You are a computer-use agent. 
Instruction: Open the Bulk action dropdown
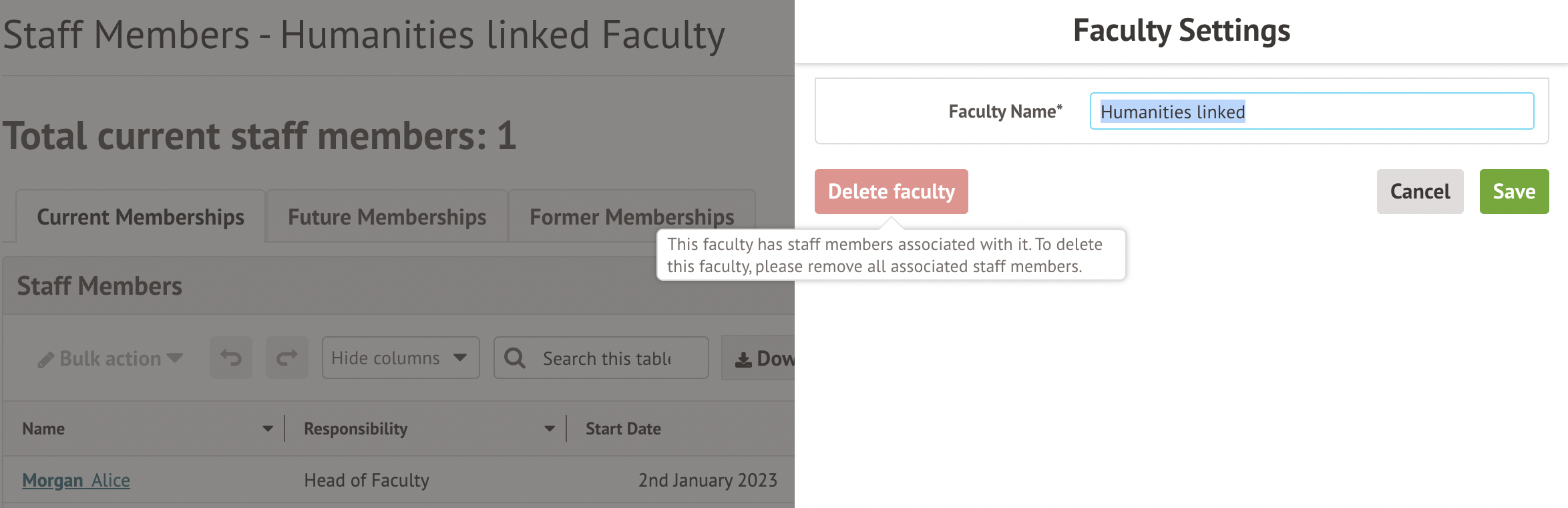click(110, 358)
